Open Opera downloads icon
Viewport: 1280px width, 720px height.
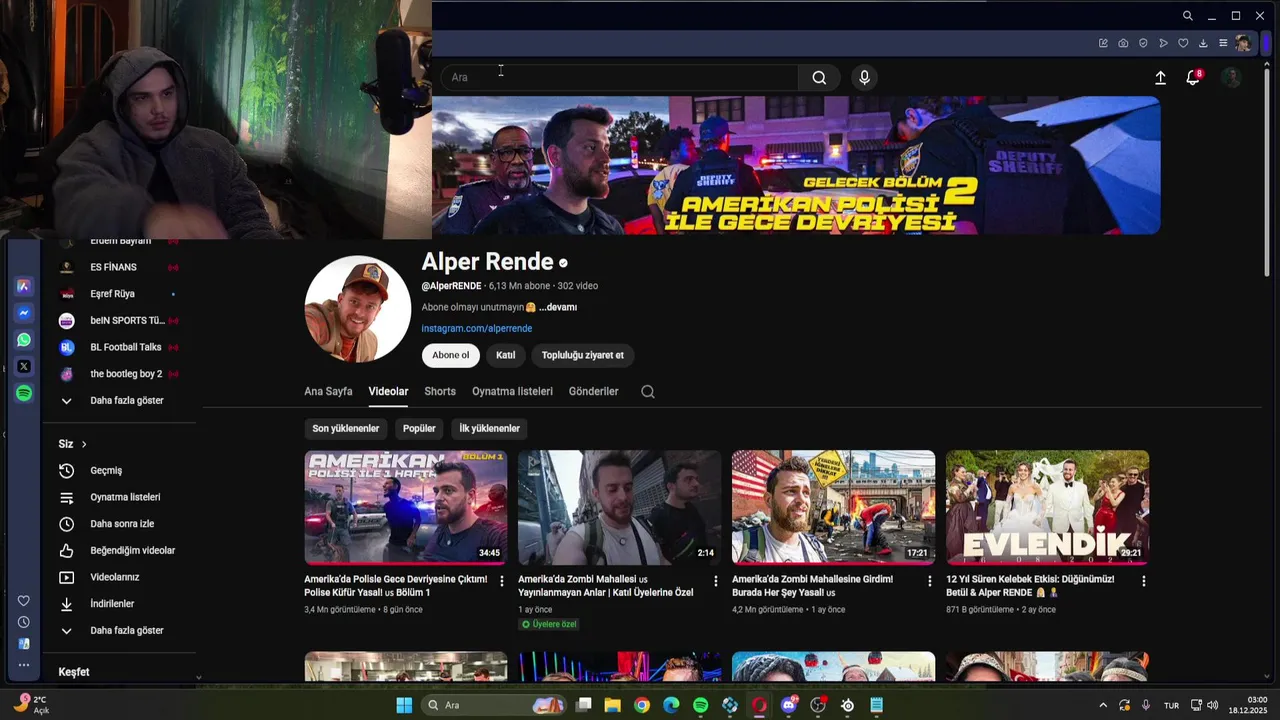point(1203,43)
